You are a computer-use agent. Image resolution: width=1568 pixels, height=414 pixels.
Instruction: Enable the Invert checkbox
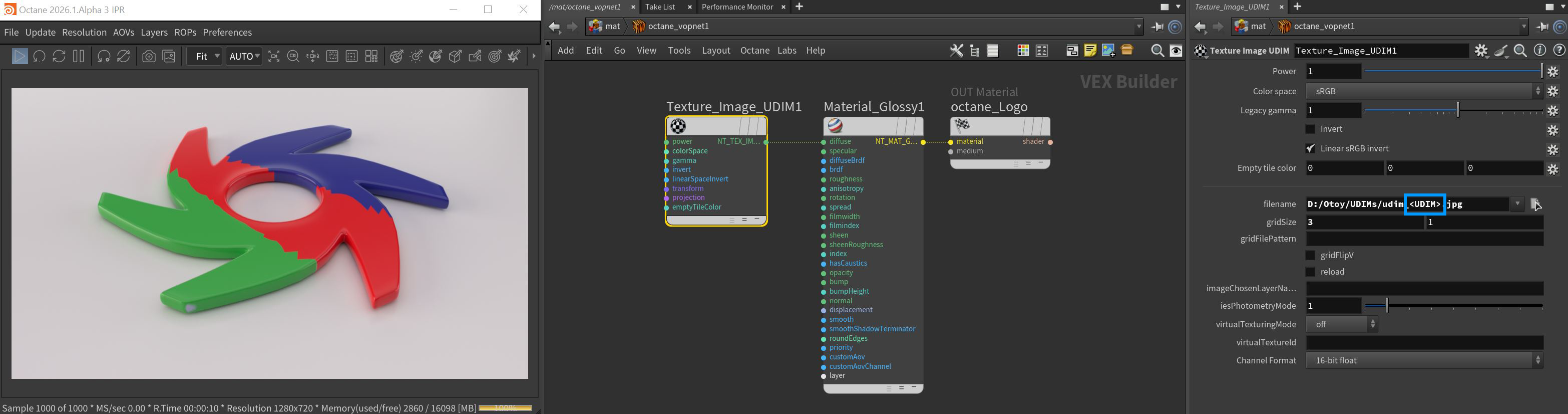tap(1311, 129)
